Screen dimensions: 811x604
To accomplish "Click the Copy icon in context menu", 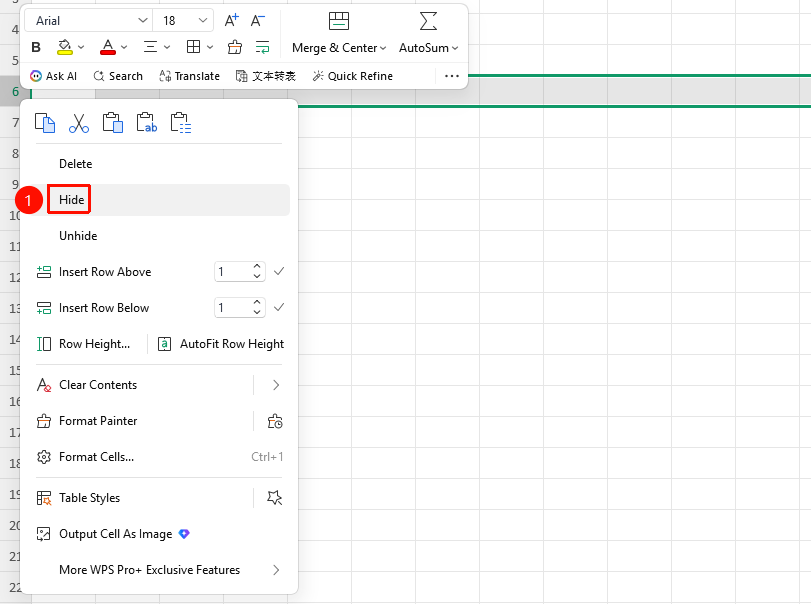I will pyautogui.click(x=45, y=123).
